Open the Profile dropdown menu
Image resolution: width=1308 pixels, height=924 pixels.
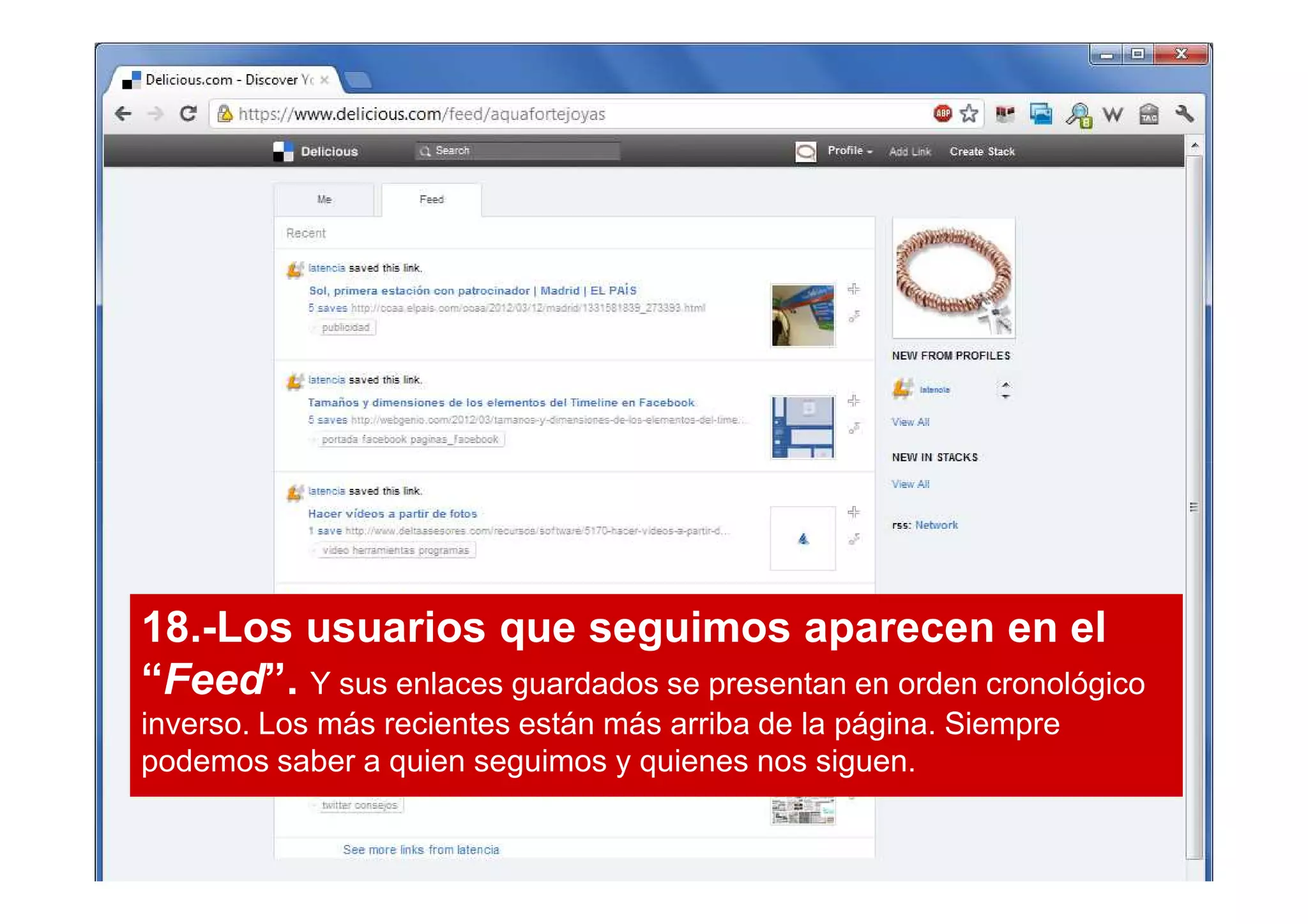click(x=849, y=151)
